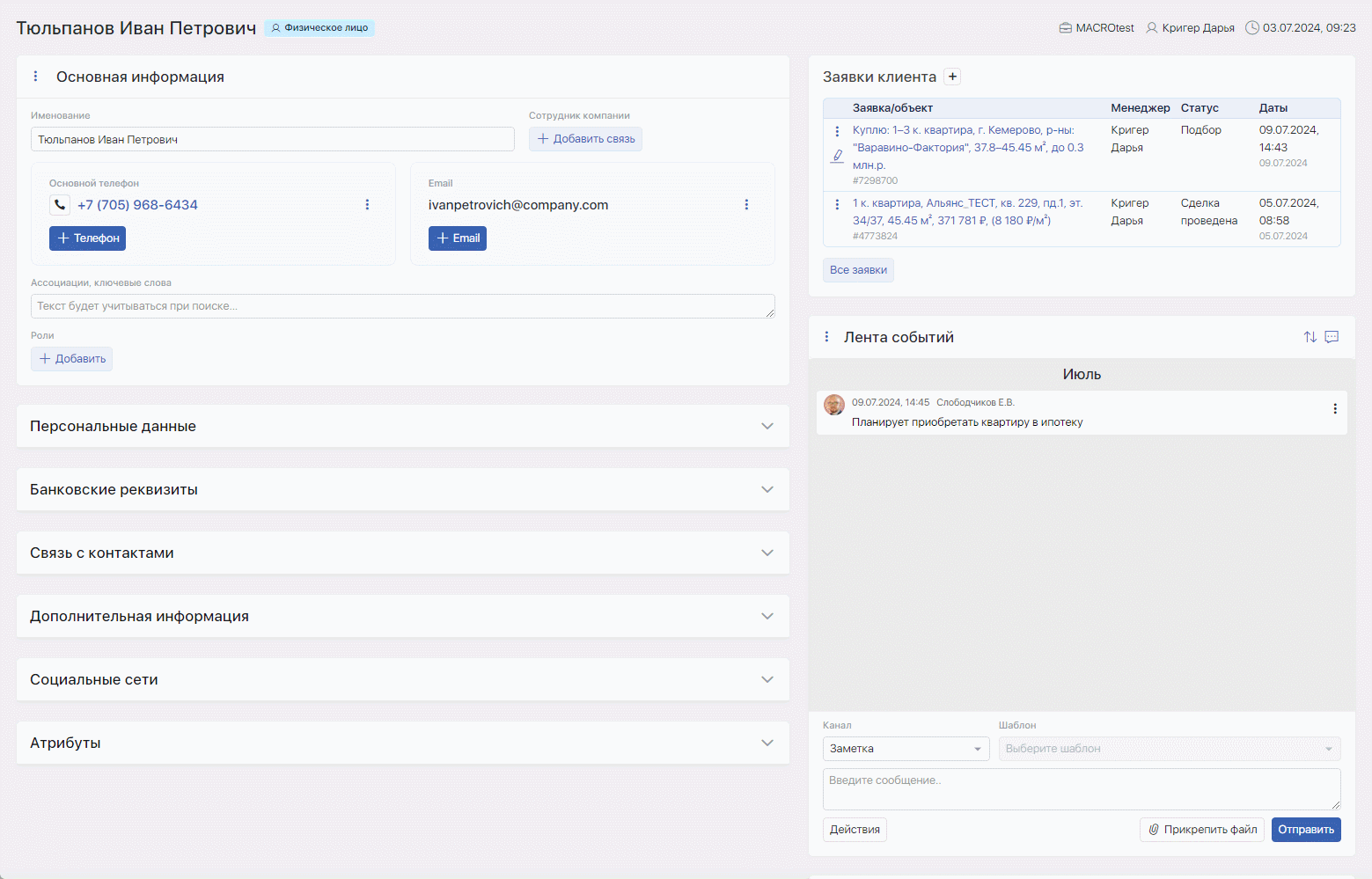Open the Действия menu button
The width and height of the screenshot is (1372, 879).
coord(855,830)
